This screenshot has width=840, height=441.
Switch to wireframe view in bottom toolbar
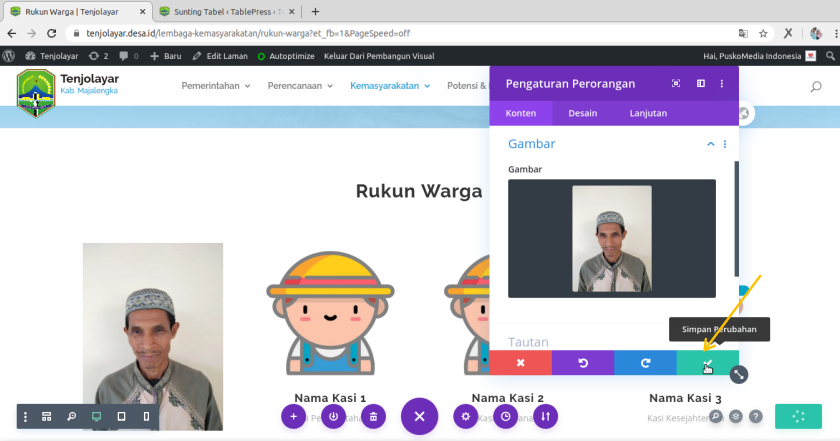point(47,416)
